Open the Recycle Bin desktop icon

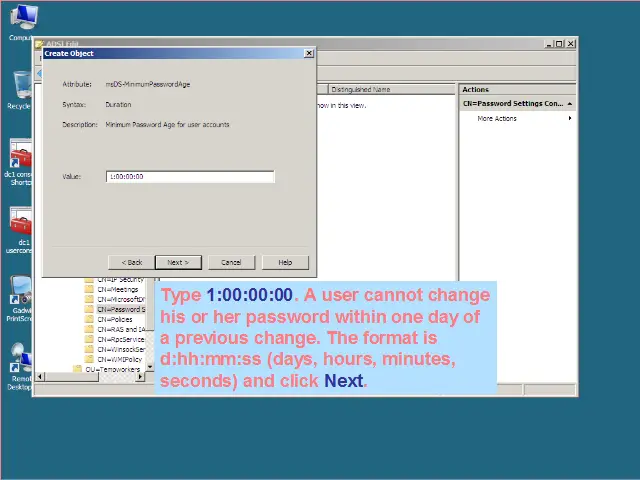coord(20,88)
